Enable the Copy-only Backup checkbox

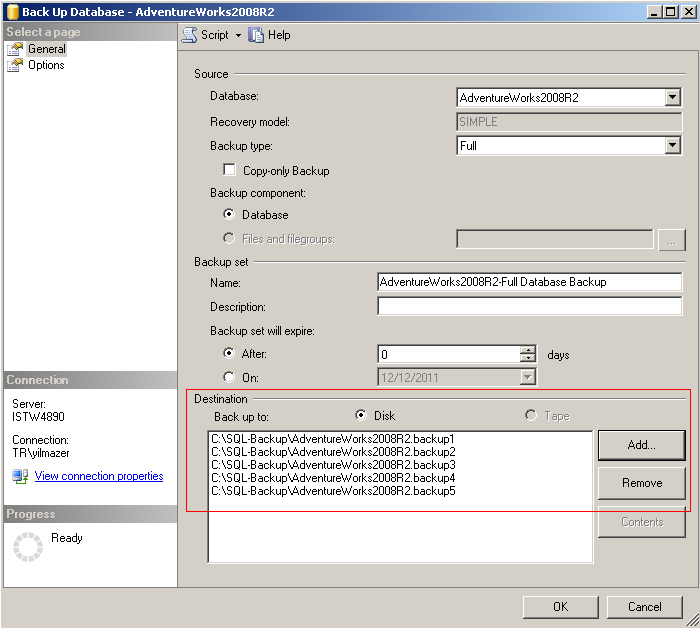[x=229, y=170]
